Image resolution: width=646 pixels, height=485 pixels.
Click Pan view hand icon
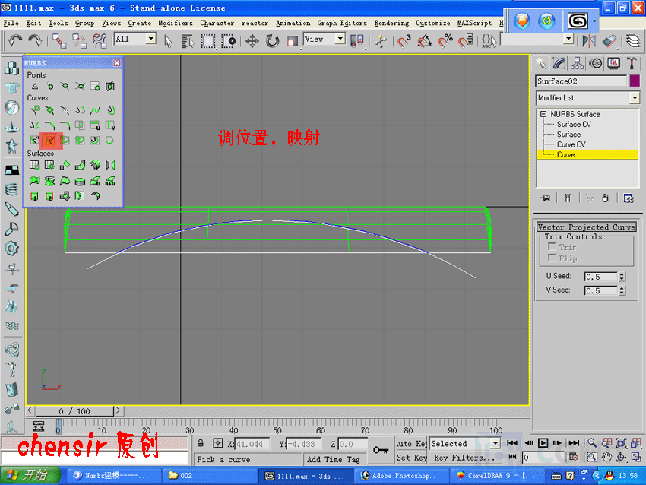coord(607,457)
